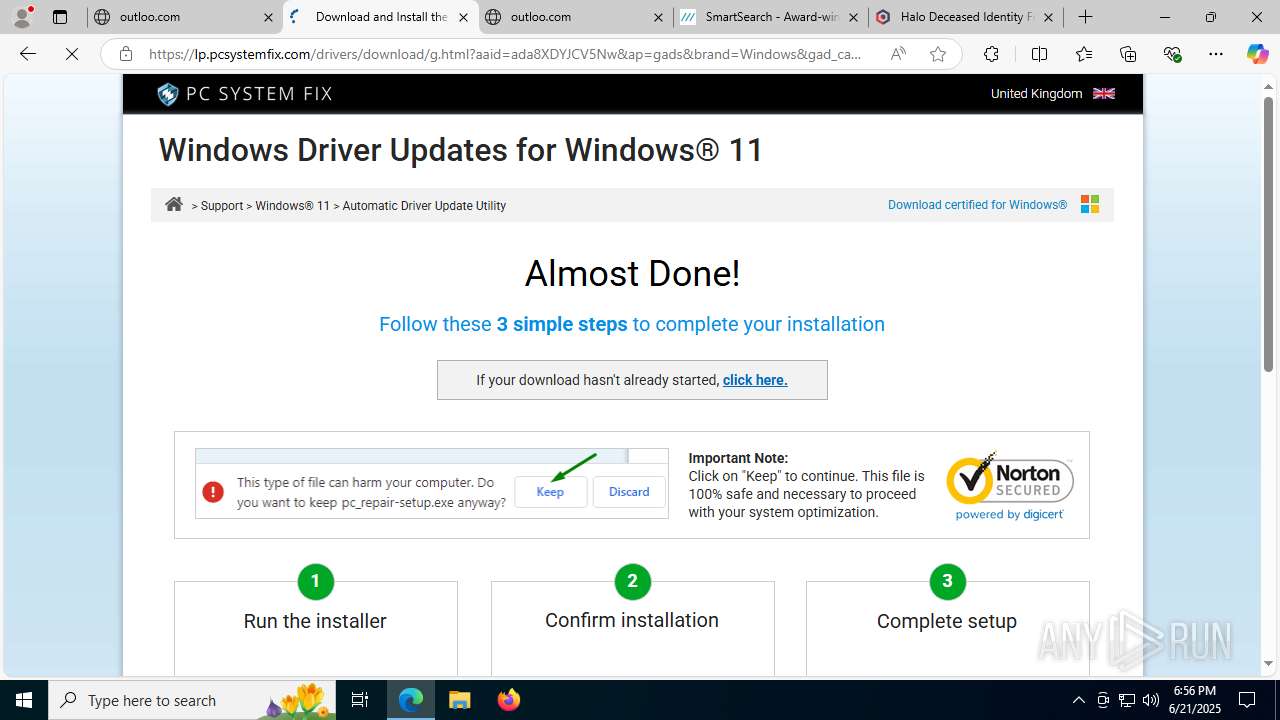
Task: Click the Windows logo certified icon
Action: (x=1090, y=204)
